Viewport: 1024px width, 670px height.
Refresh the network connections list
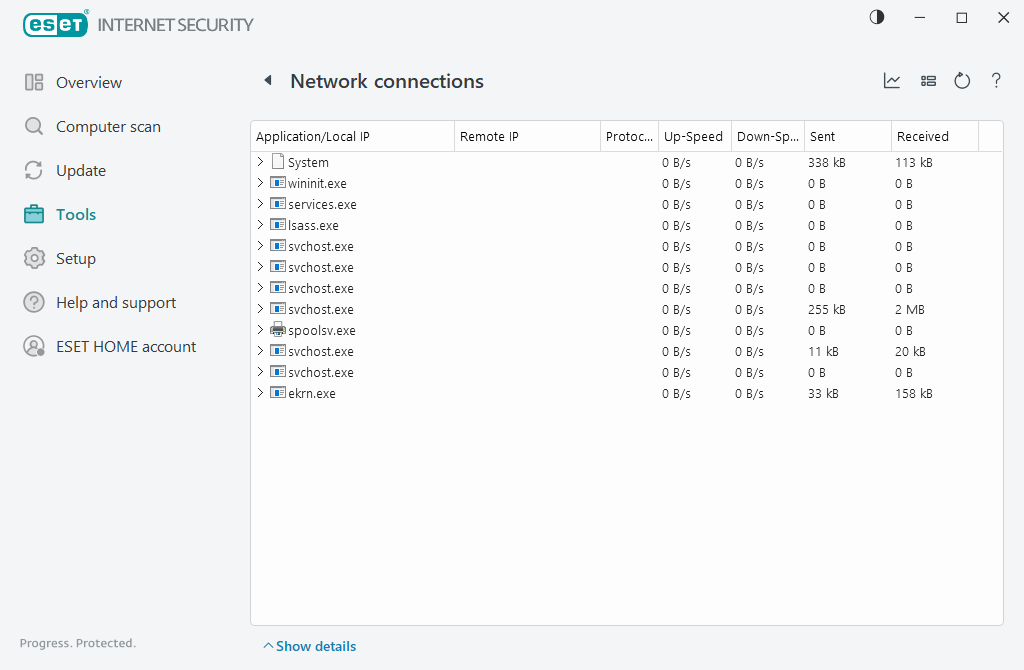point(962,81)
